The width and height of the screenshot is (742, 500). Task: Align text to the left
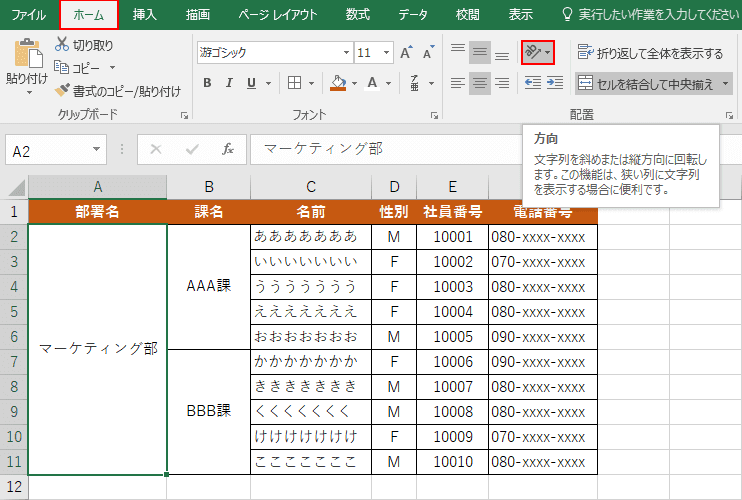458,83
